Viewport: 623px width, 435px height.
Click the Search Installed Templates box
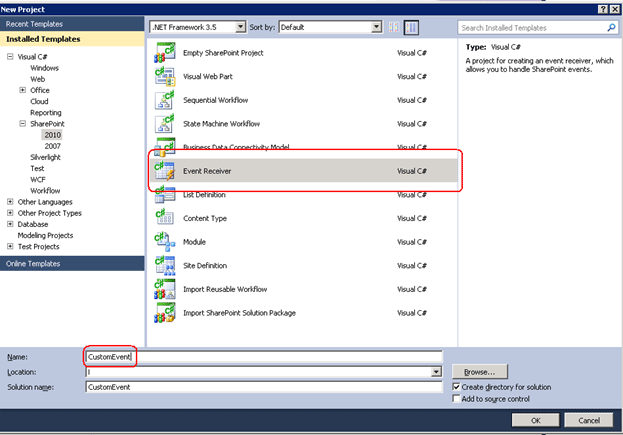coord(538,27)
